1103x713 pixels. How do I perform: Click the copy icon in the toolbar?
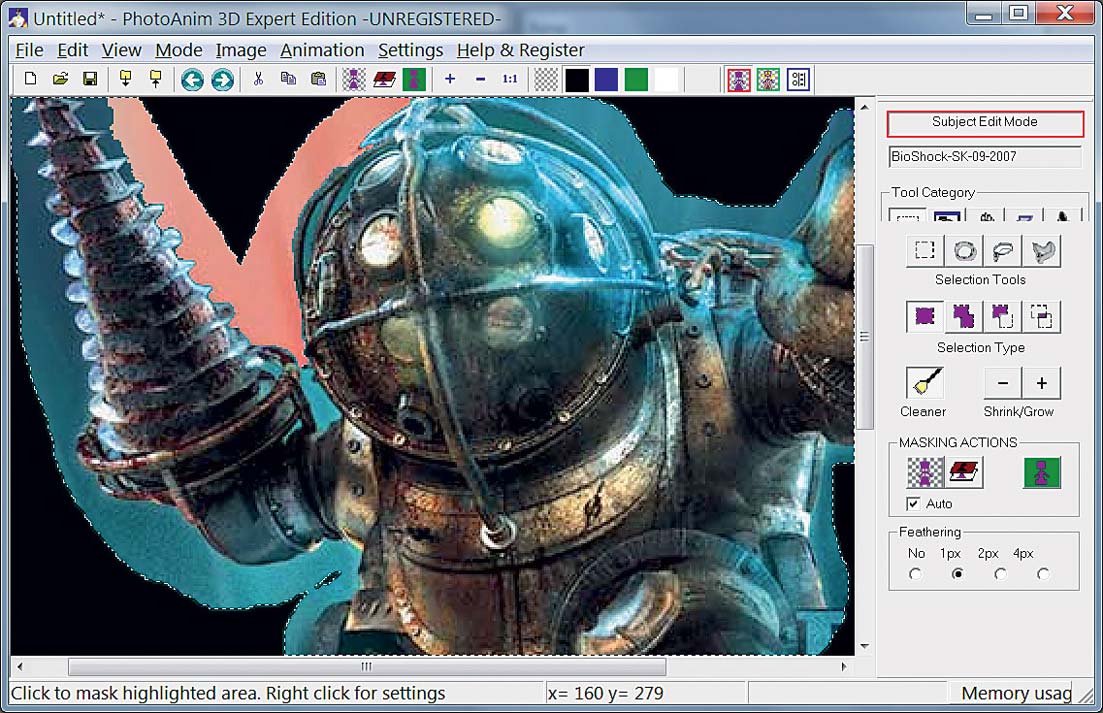[x=288, y=79]
